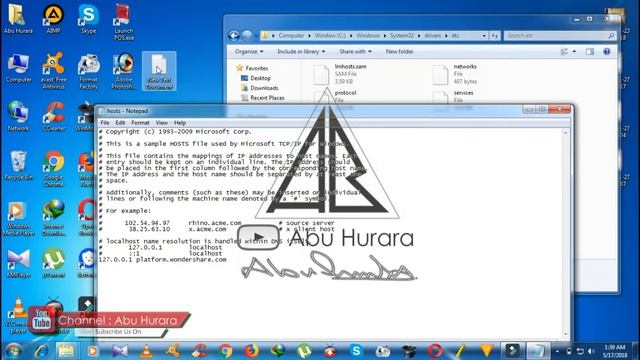Click the New folder button
The image size is (640, 360).
pos(399,52)
